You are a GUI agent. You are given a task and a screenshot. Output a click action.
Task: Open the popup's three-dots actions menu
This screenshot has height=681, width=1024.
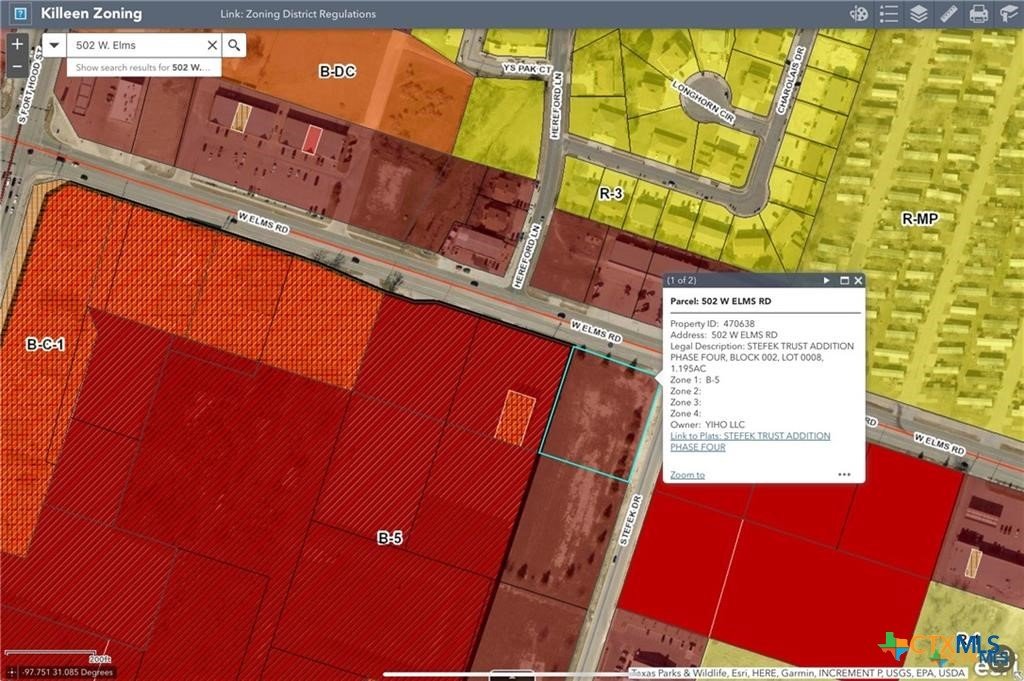click(x=844, y=475)
